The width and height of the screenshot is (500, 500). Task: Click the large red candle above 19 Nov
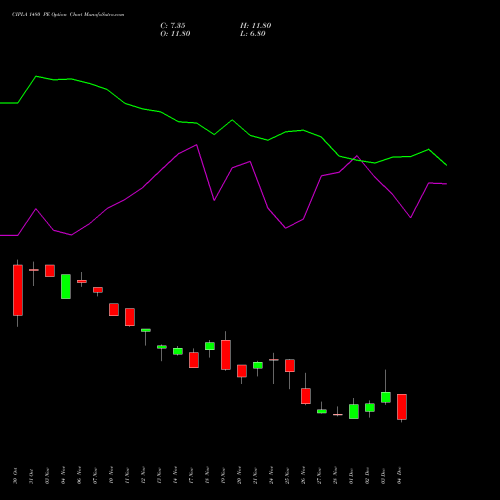tap(226, 355)
